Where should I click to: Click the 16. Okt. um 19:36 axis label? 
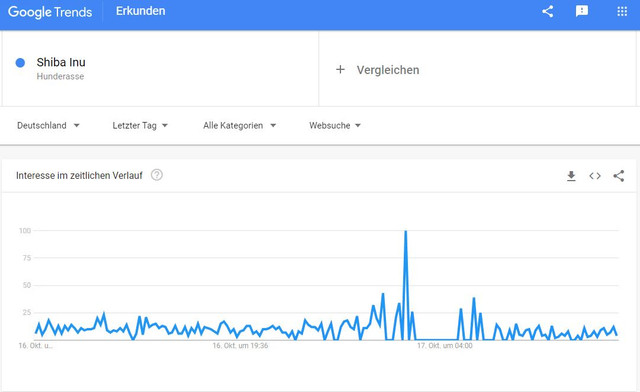240,346
